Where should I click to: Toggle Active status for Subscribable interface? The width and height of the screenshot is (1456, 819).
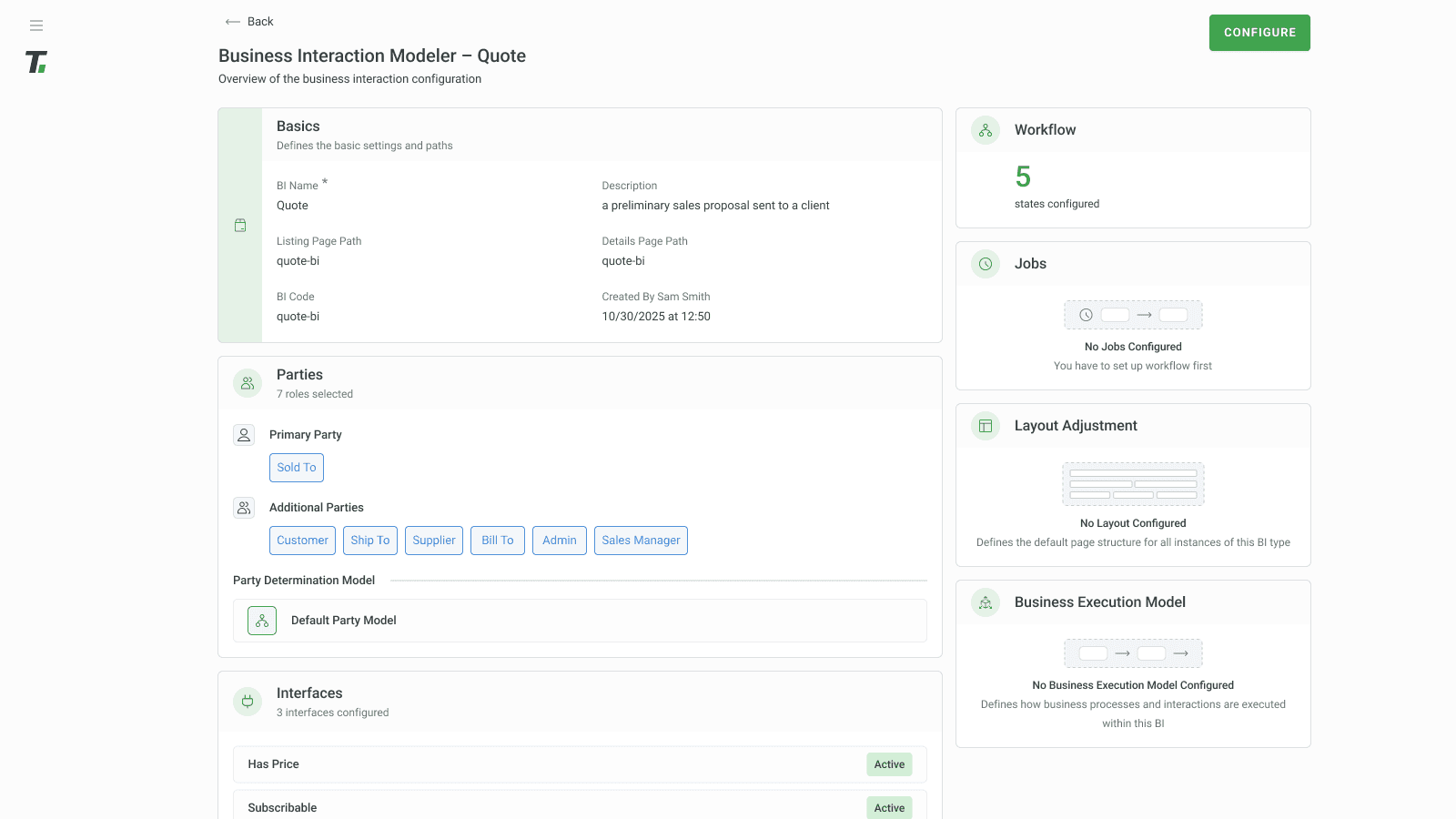tap(889, 807)
